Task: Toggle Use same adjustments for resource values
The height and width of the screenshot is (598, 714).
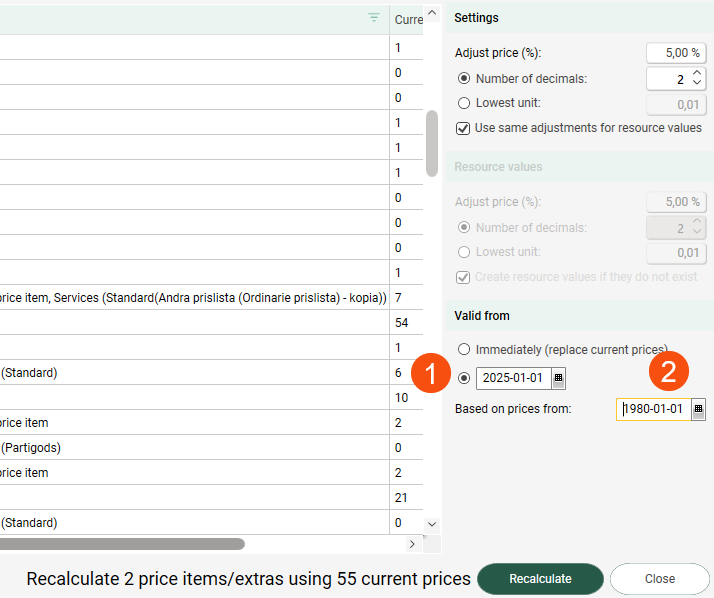Action: tap(463, 128)
